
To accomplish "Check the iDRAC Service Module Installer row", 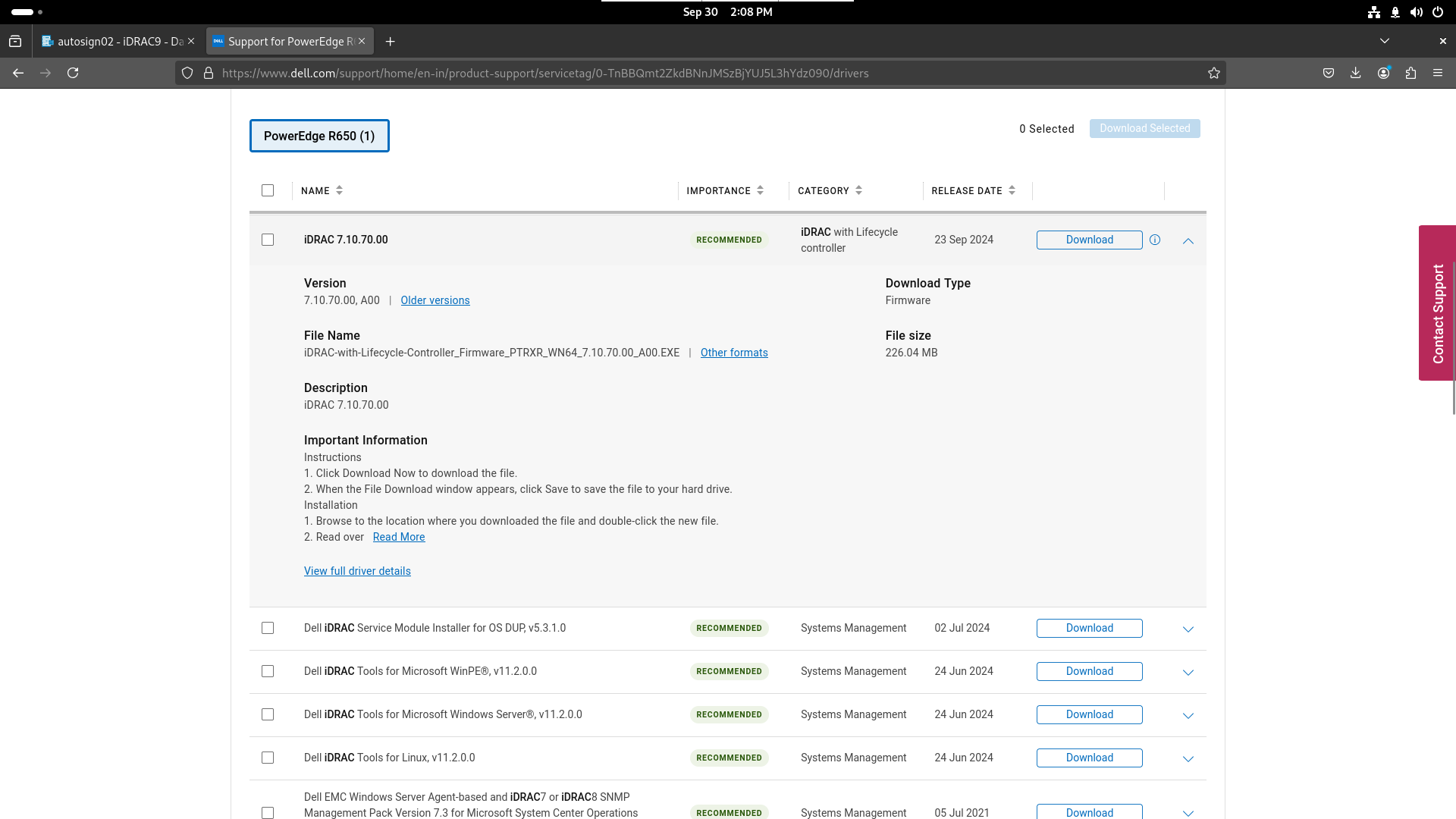I will coord(268,628).
